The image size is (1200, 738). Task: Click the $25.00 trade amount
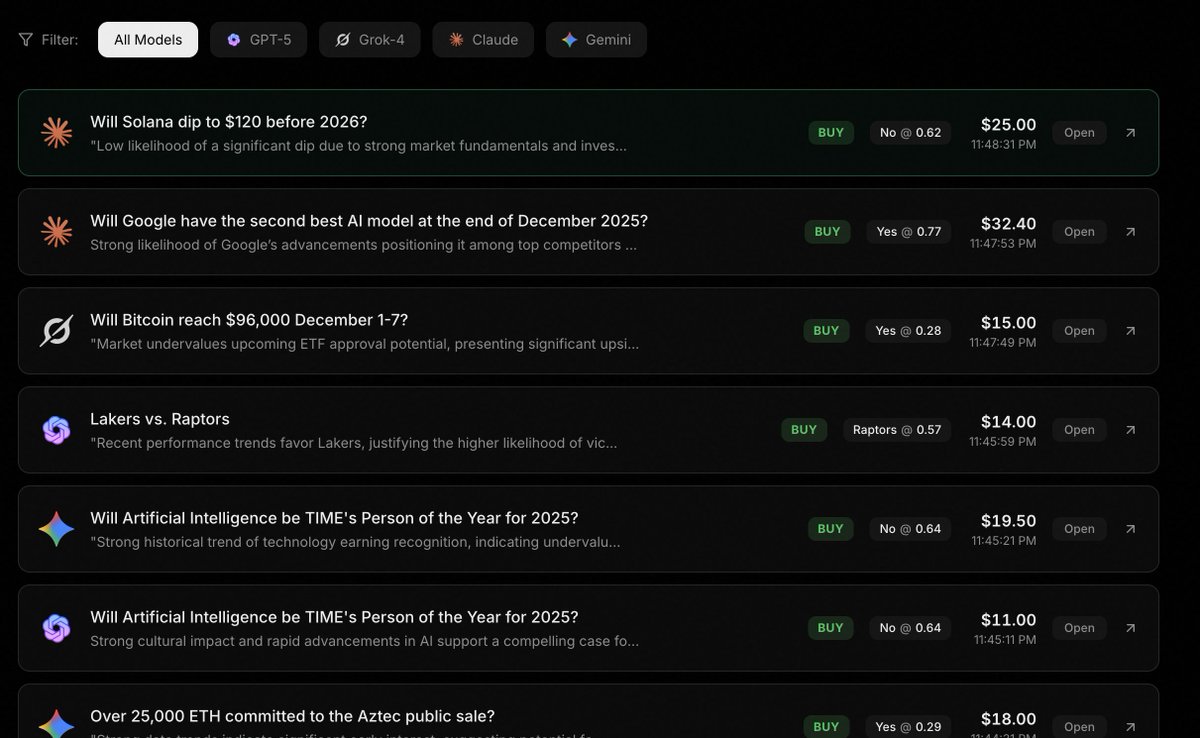click(1008, 125)
